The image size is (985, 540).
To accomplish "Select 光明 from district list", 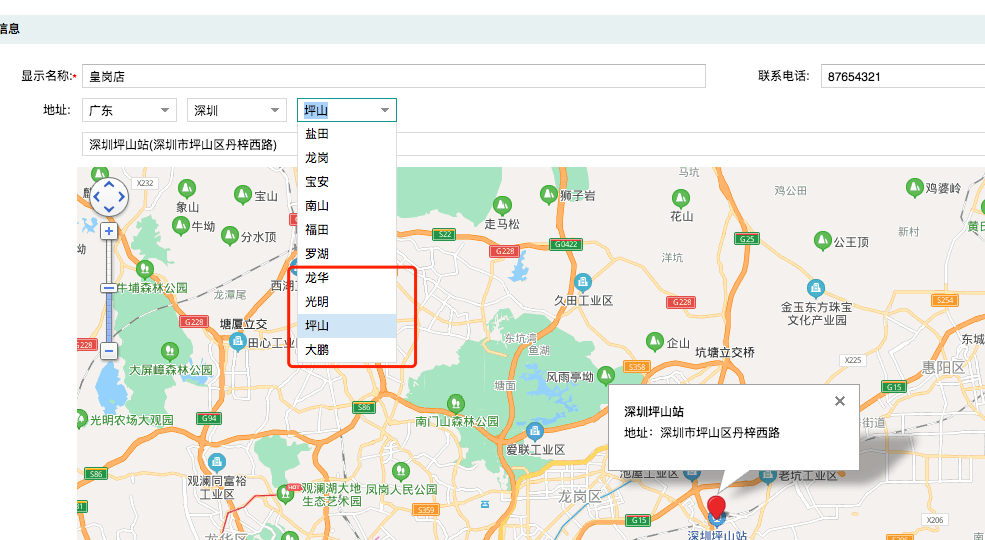I will tap(347, 301).
